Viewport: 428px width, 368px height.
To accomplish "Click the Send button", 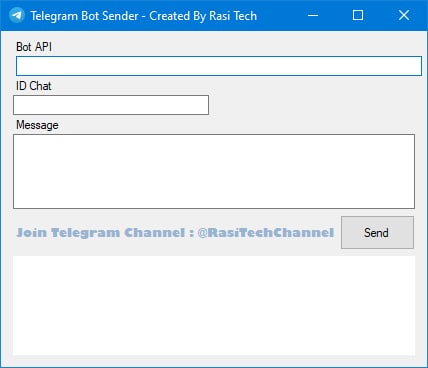I will pyautogui.click(x=377, y=232).
